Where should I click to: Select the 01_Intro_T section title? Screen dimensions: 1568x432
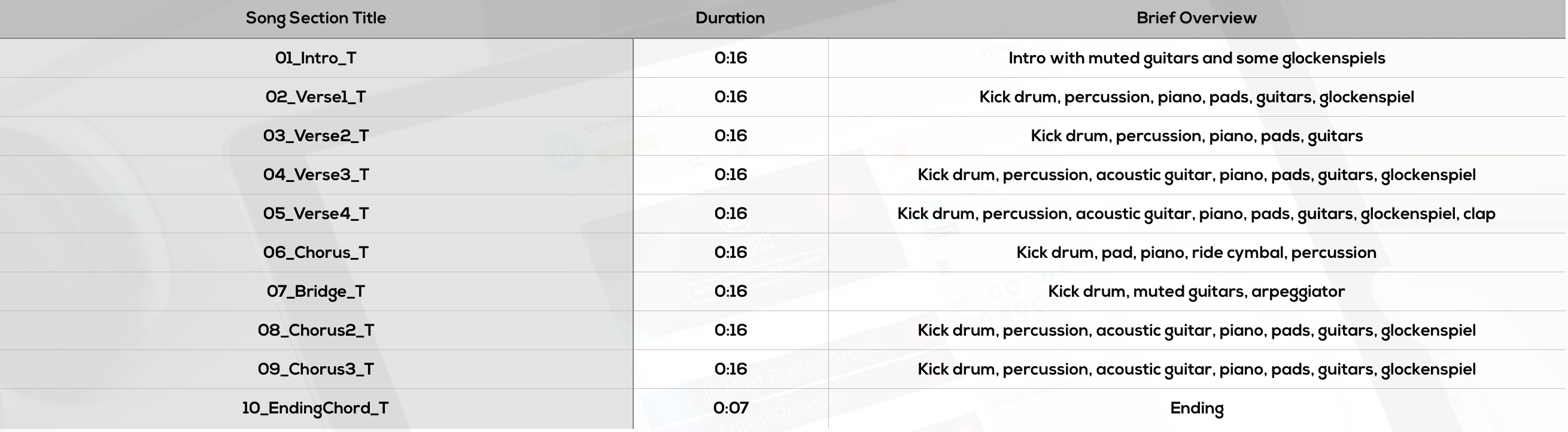(x=315, y=58)
